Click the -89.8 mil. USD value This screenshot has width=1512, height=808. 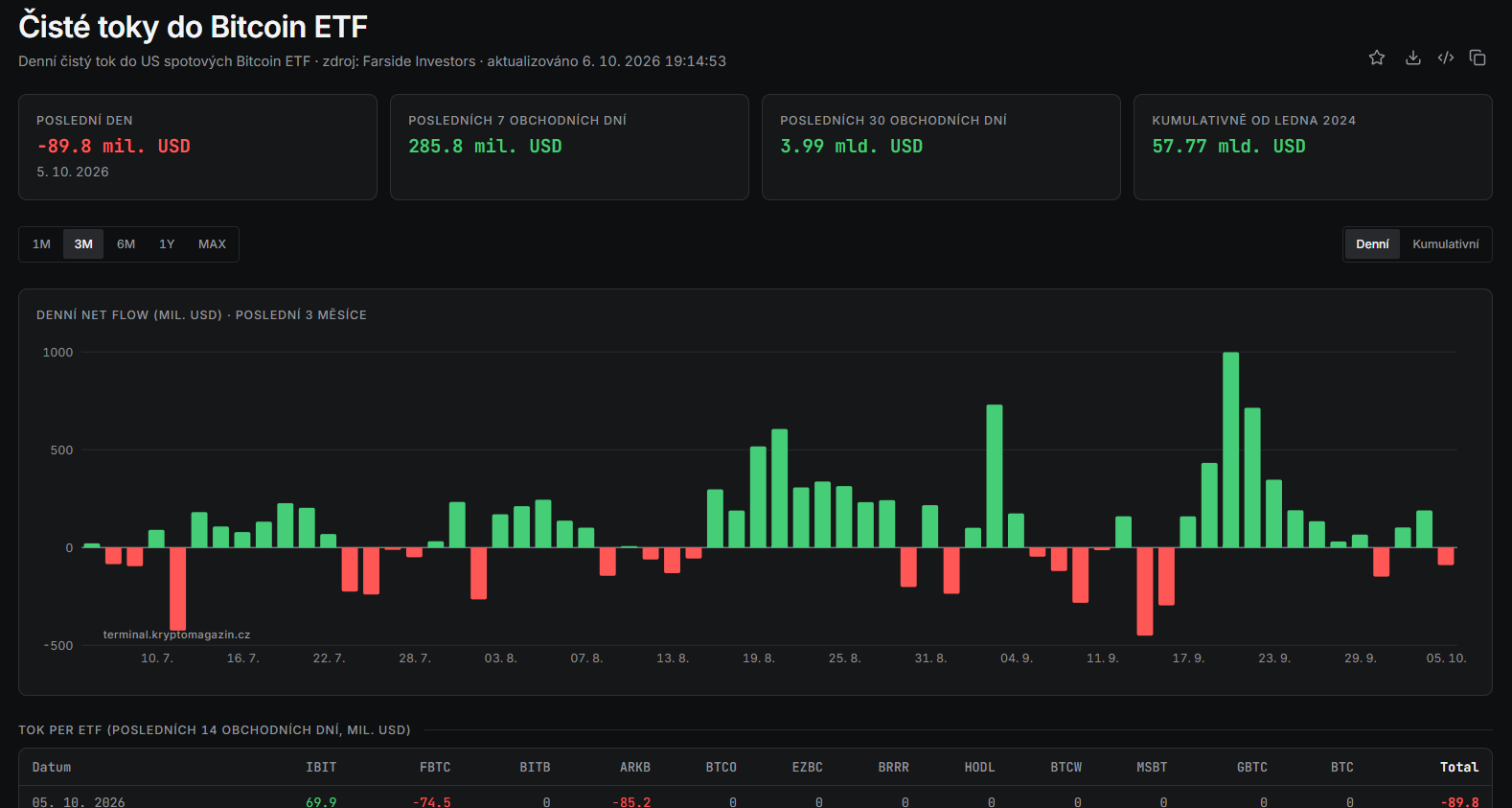click(113, 147)
